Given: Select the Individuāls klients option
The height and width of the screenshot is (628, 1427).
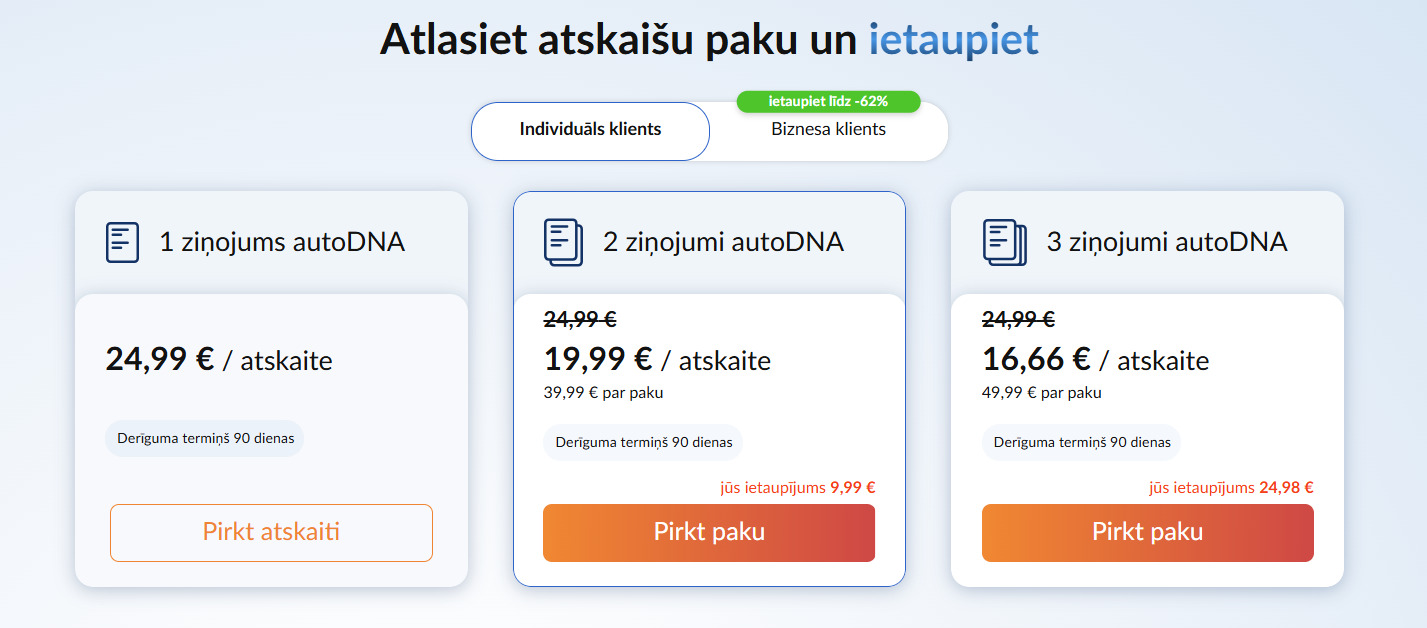Looking at the screenshot, I should (x=590, y=130).
